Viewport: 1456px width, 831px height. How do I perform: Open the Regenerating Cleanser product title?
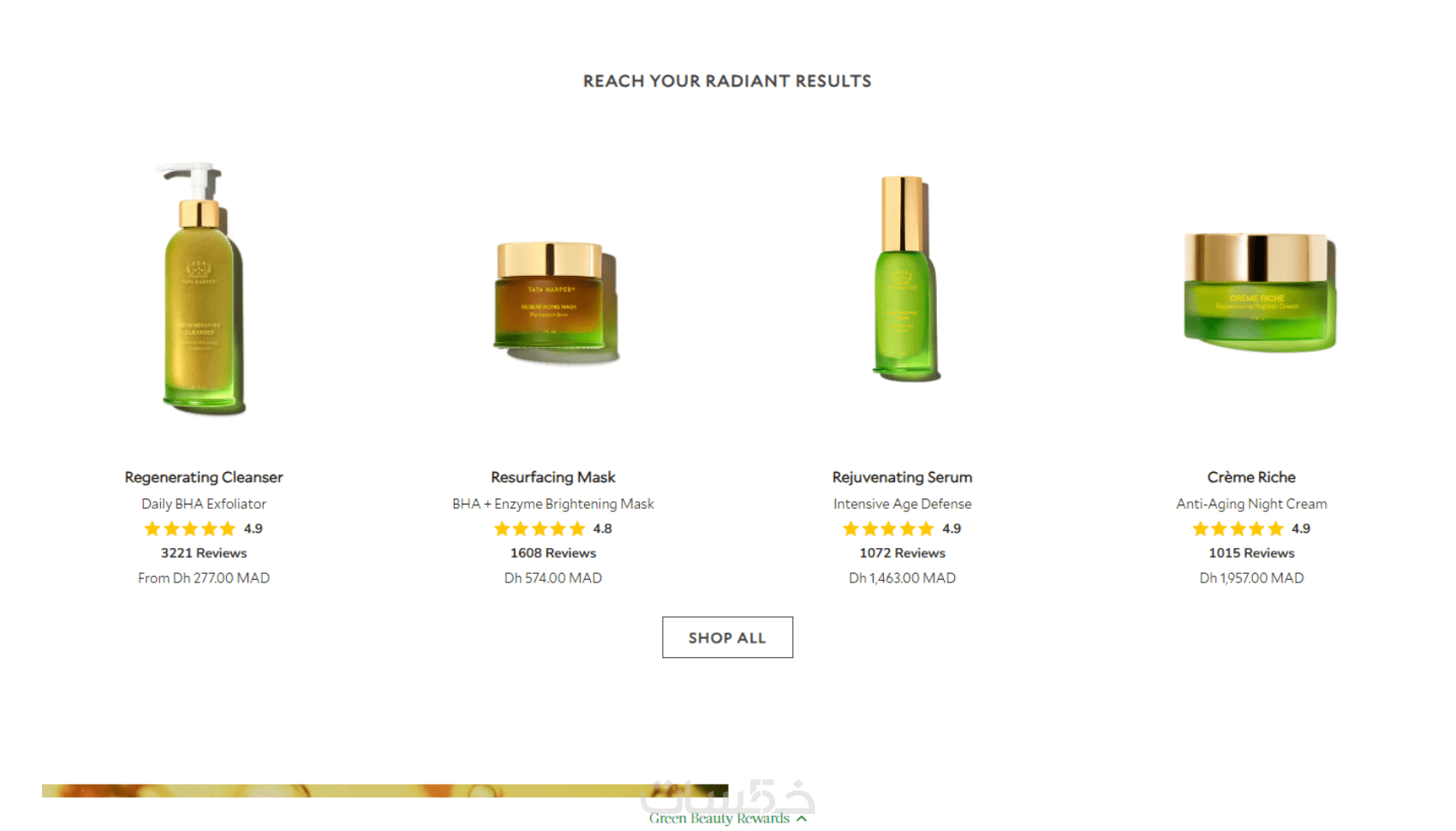point(204,477)
